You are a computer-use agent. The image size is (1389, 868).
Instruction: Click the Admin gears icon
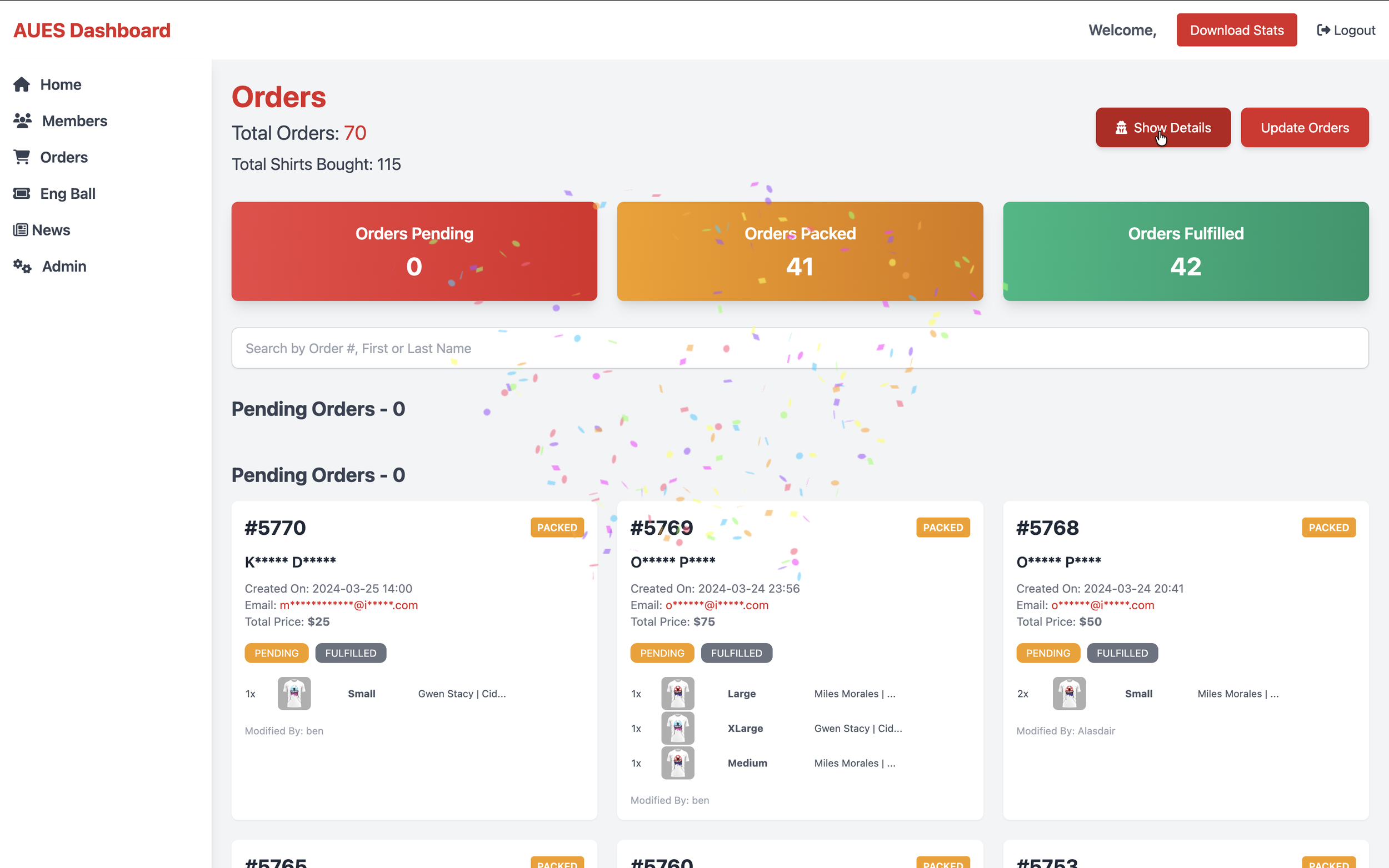(22, 267)
